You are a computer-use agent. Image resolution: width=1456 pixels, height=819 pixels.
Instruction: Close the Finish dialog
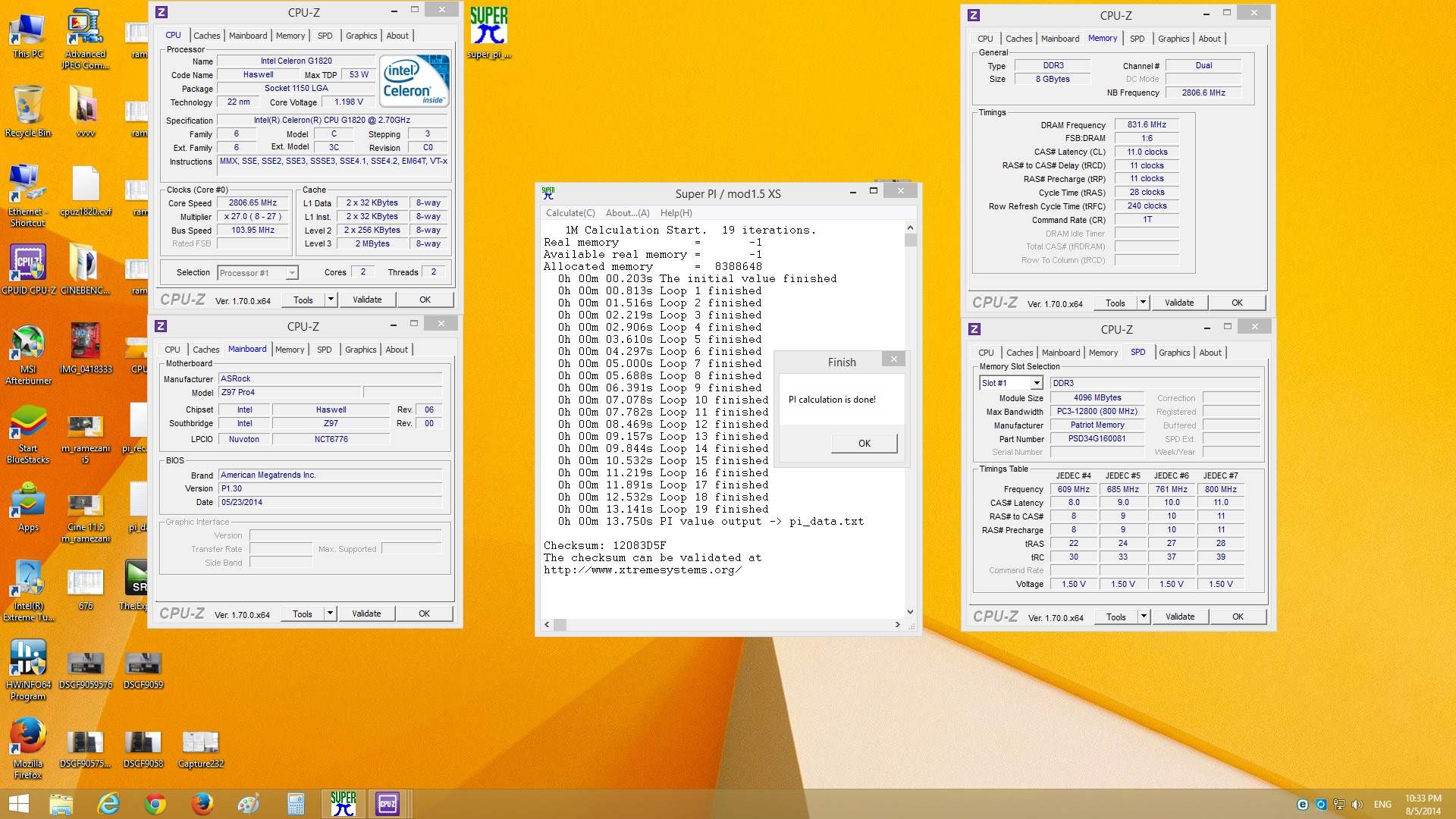coord(893,359)
